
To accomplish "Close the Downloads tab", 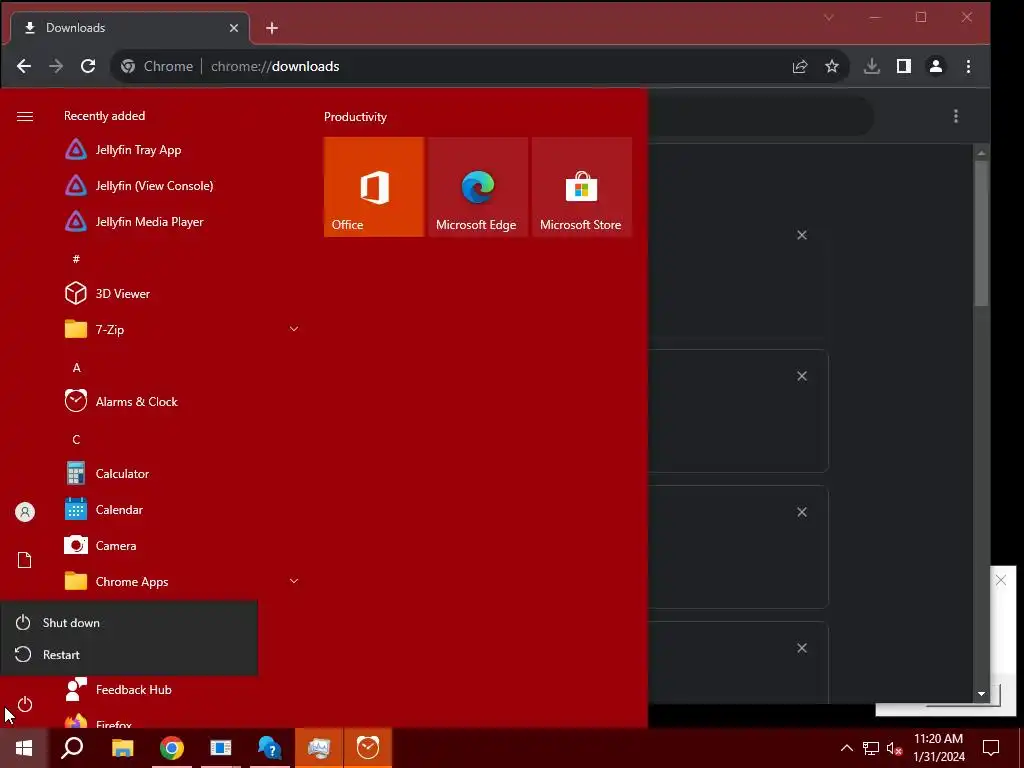I will pos(234,28).
